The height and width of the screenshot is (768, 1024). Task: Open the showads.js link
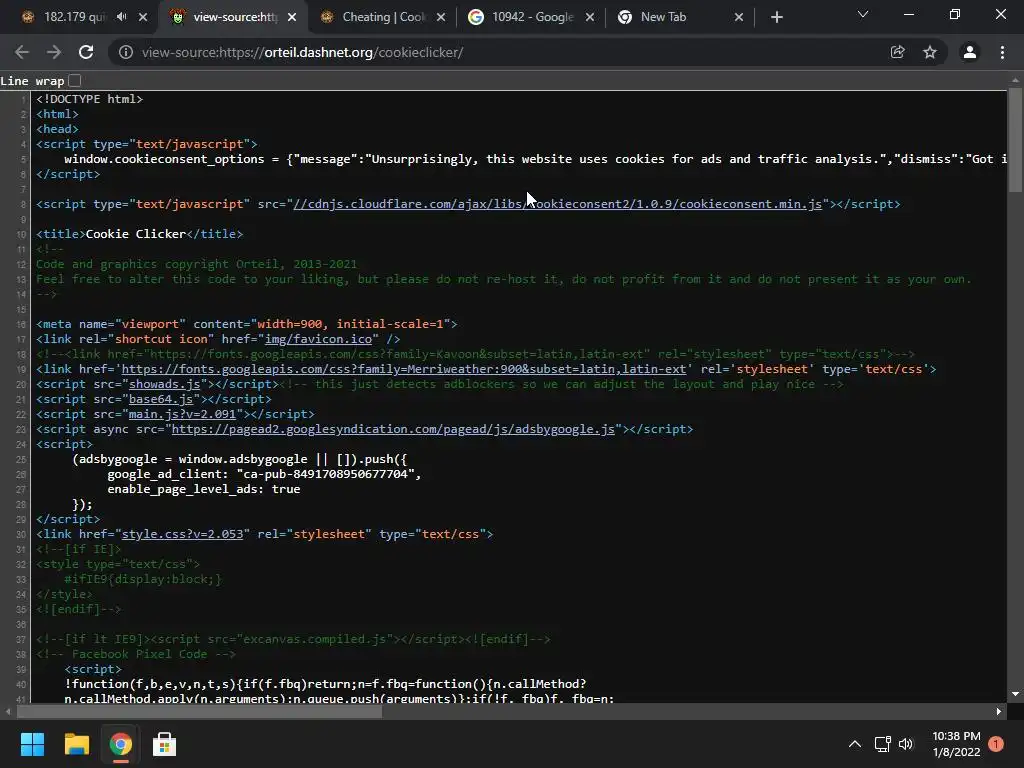pos(164,384)
